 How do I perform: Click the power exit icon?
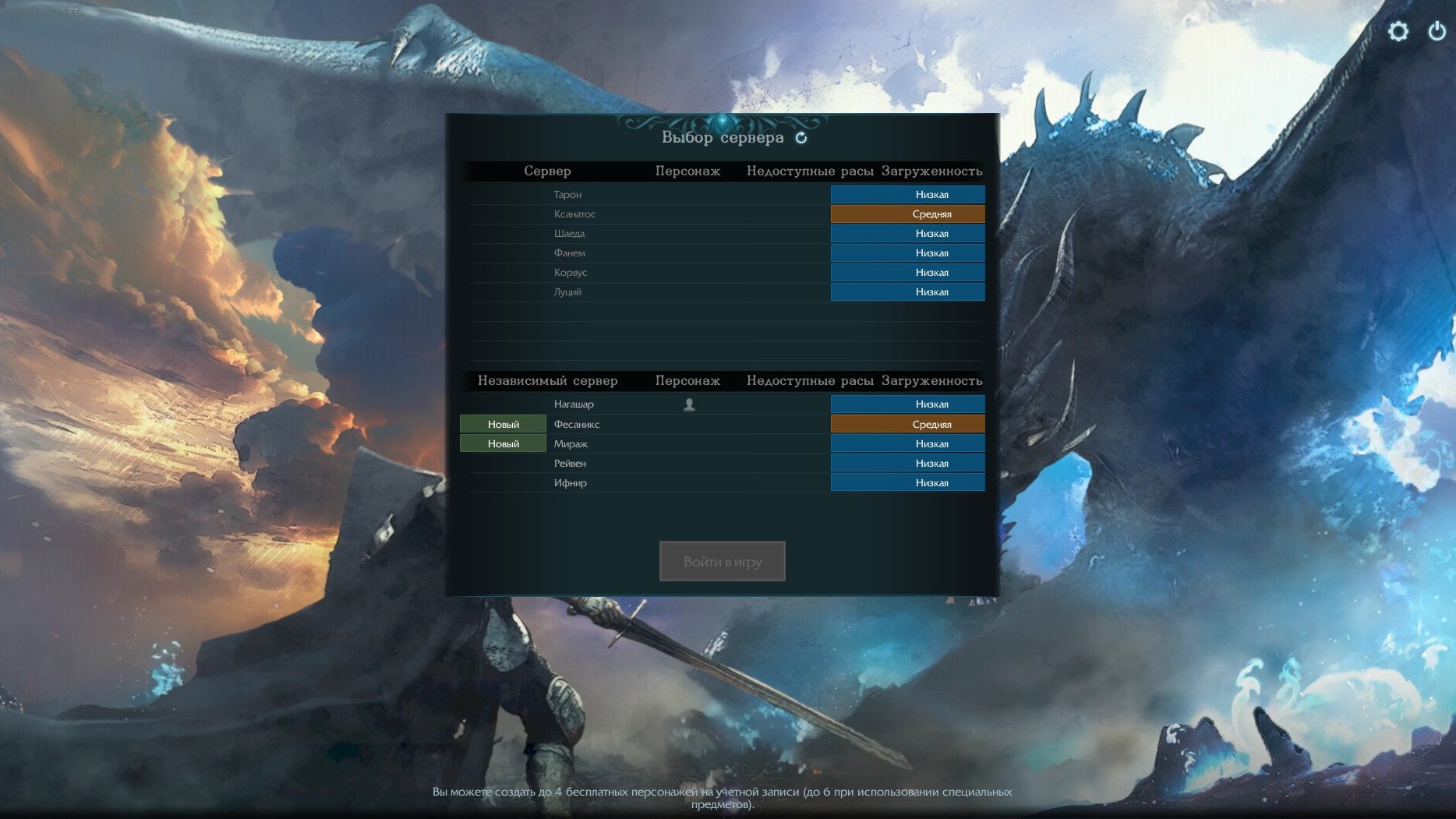click(1437, 31)
